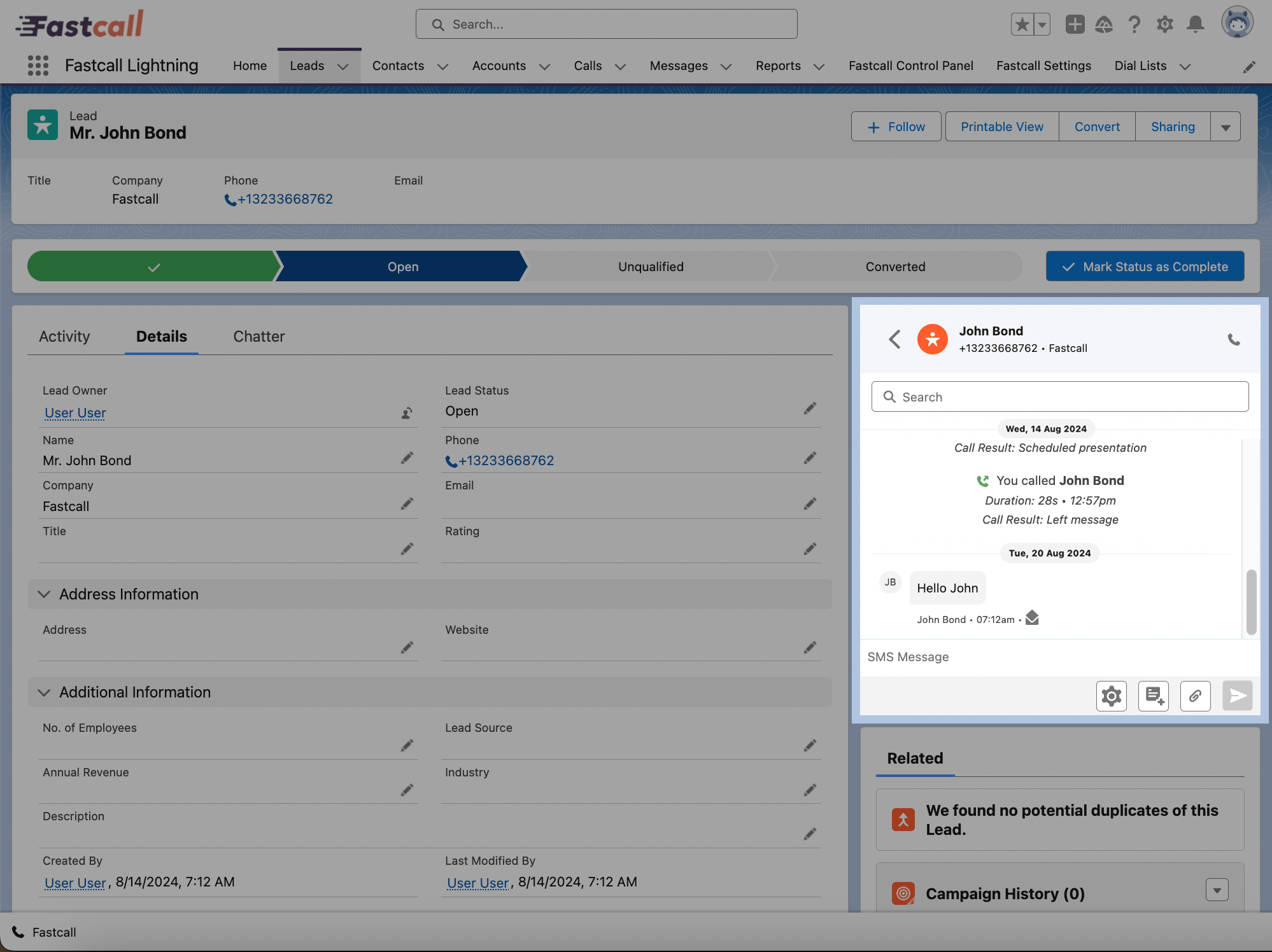Go back using the chat panel chevron
Viewport: 1272px width, 952px height.
(x=894, y=339)
